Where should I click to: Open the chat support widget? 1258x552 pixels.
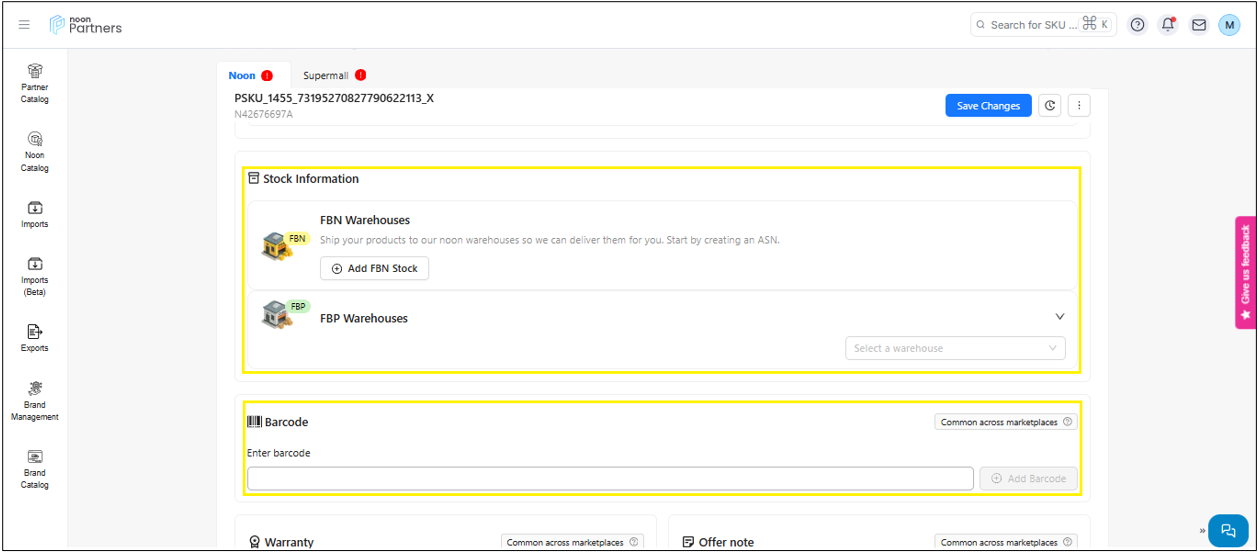[x=1228, y=530]
